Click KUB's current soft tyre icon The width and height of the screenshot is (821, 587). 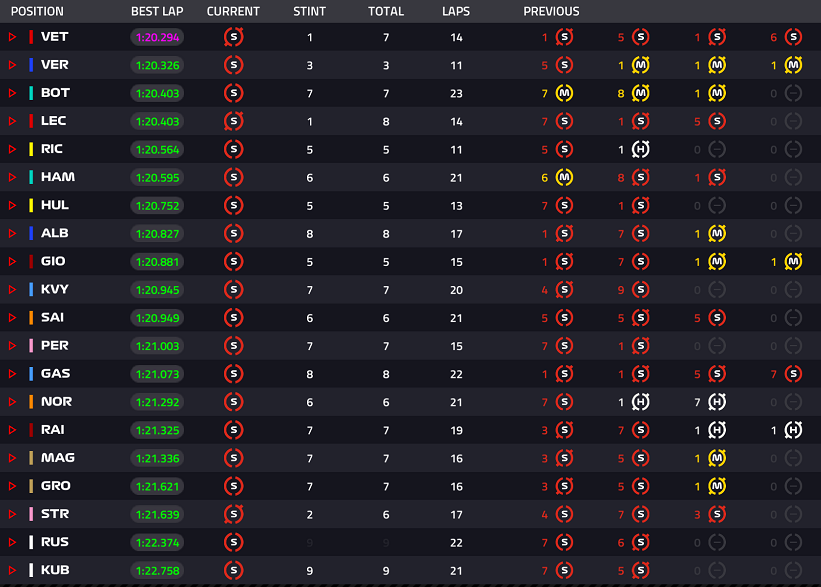click(x=234, y=570)
